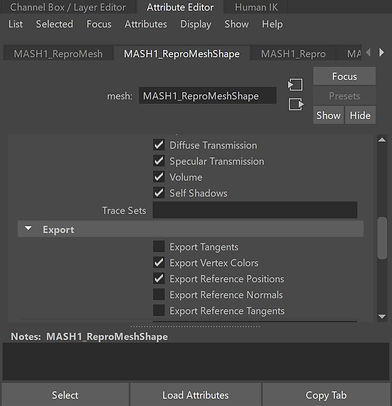Screen dimensions: 392x406
Task: Toggle Export Reference Positions checkbox
Action: click(x=159, y=279)
